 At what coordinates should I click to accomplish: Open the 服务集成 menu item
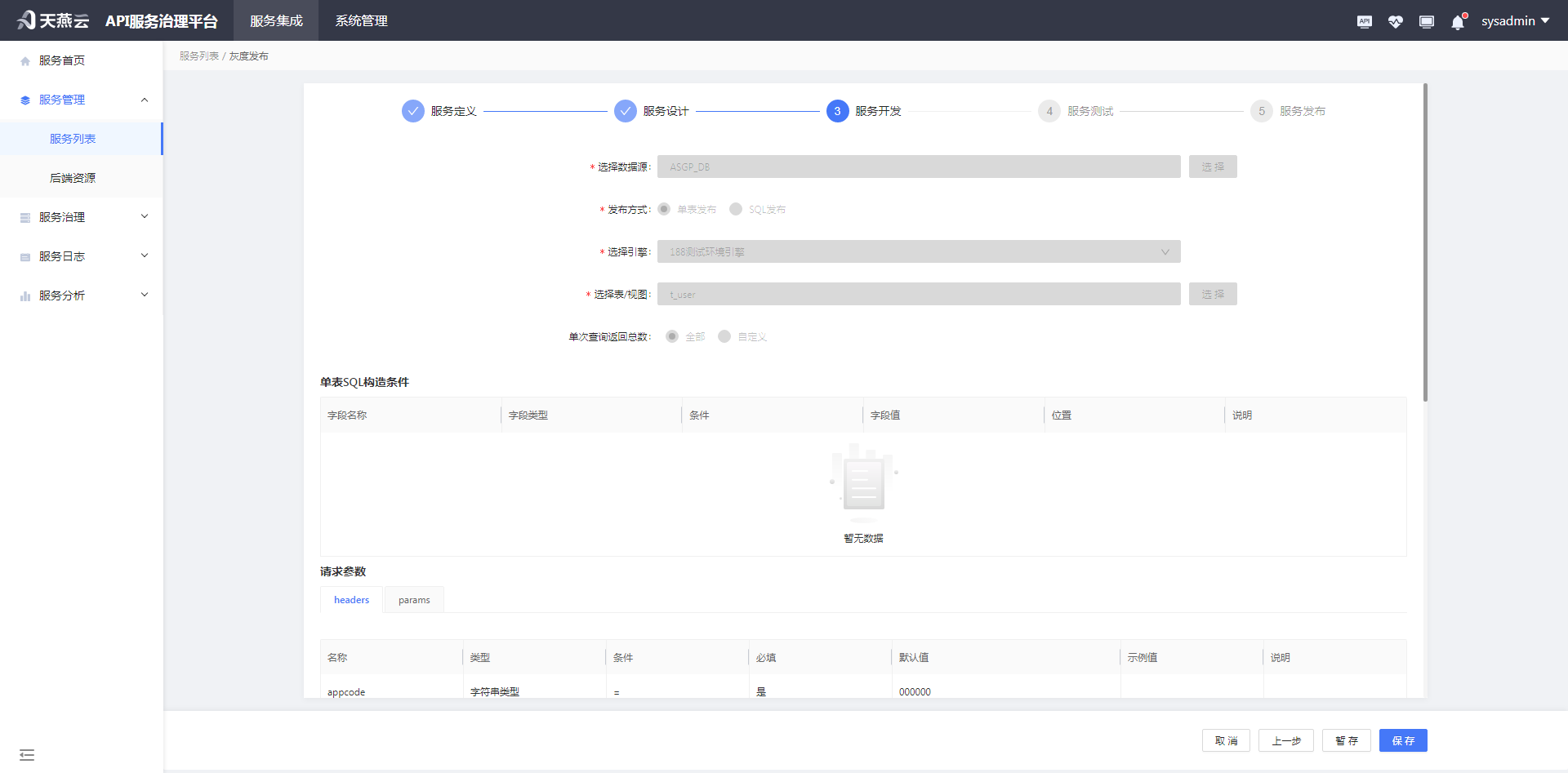coord(275,20)
